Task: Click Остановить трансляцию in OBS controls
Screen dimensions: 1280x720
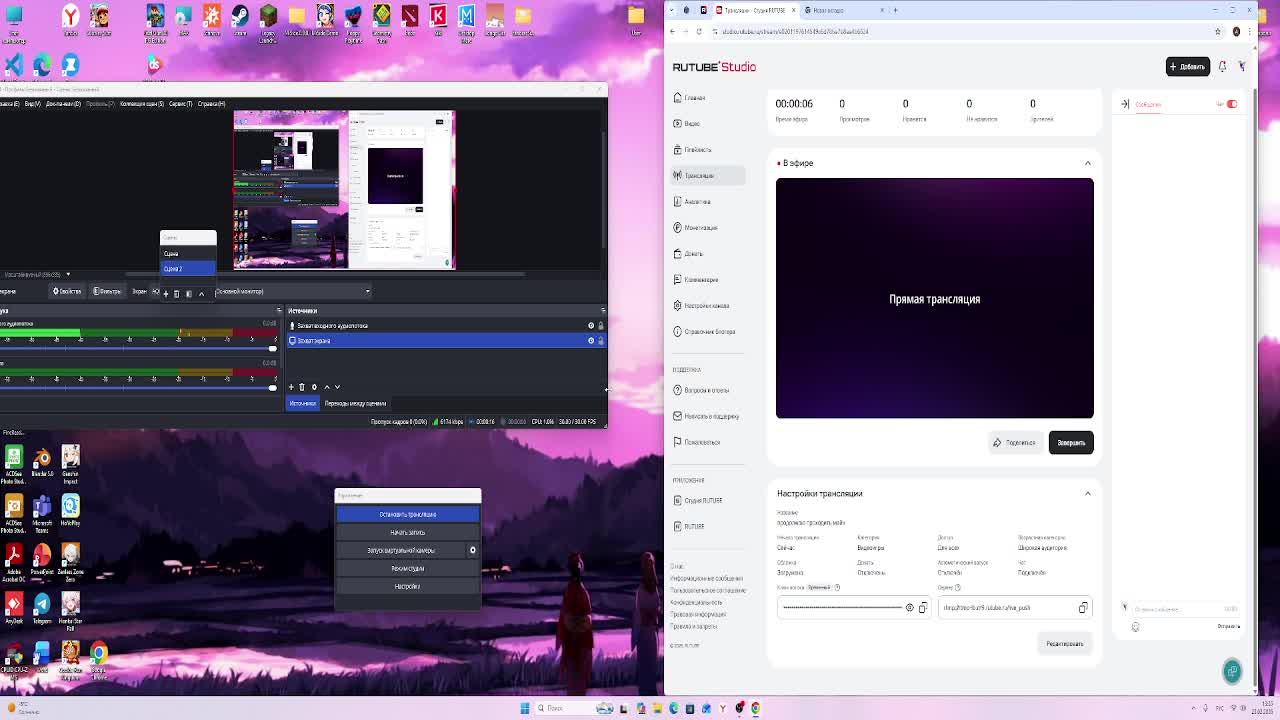Action: click(408, 514)
